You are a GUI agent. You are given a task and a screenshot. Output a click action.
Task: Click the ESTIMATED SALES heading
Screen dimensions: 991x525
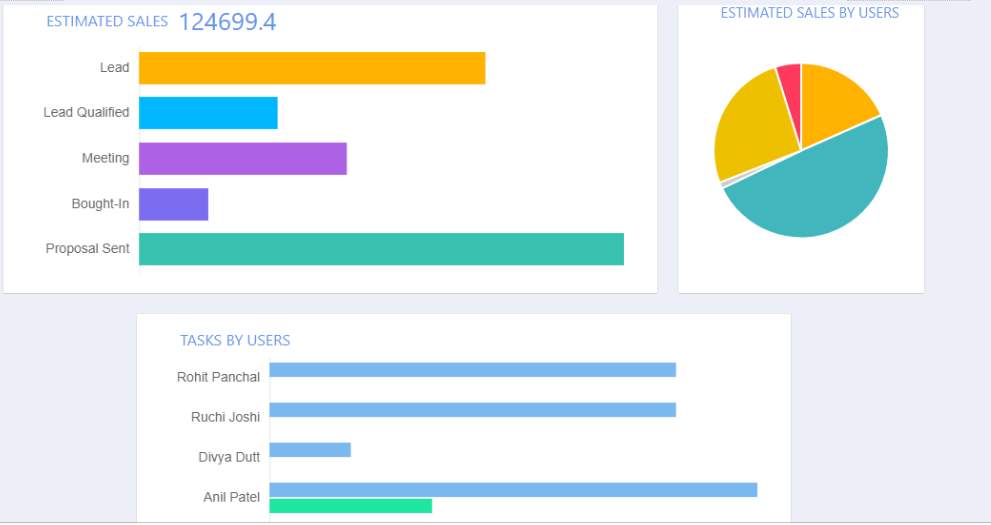107,21
